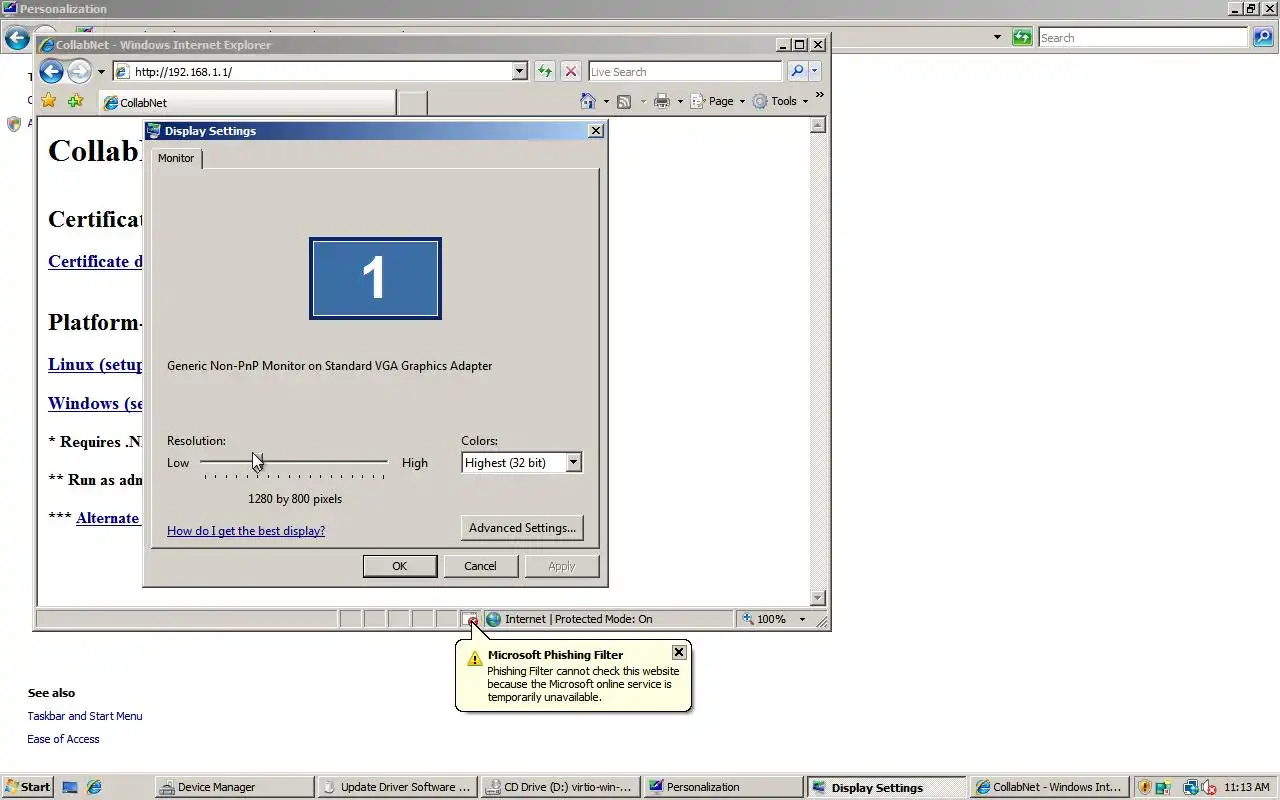
Task: Open Advanced Settings button
Action: tap(522, 528)
